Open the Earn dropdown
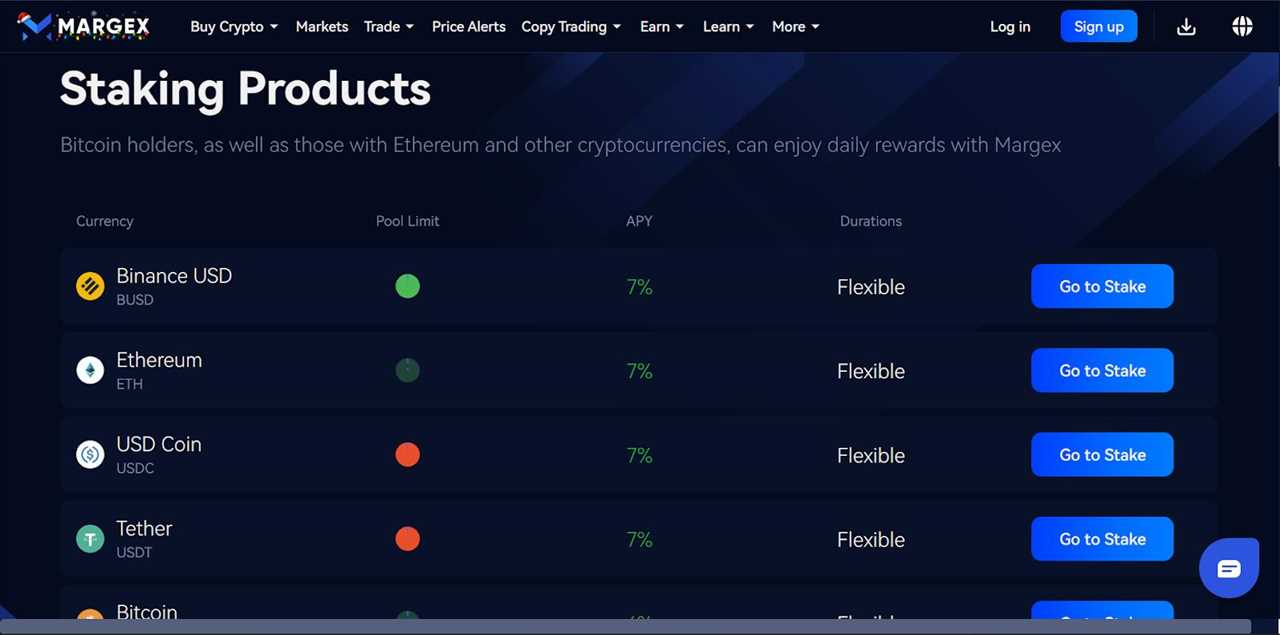The image size is (1280, 635). point(661,26)
